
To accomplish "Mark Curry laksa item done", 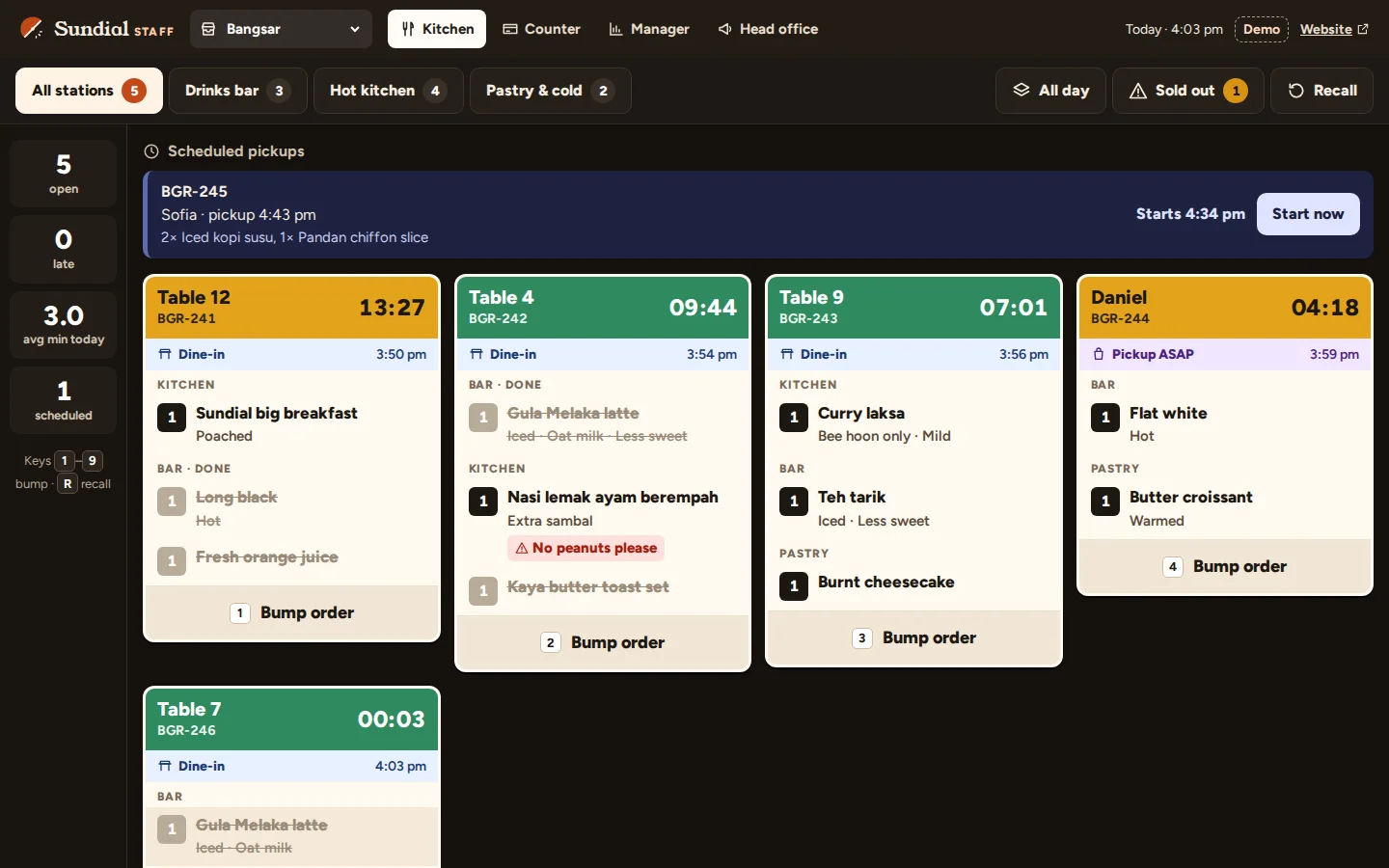I will 914,423.
